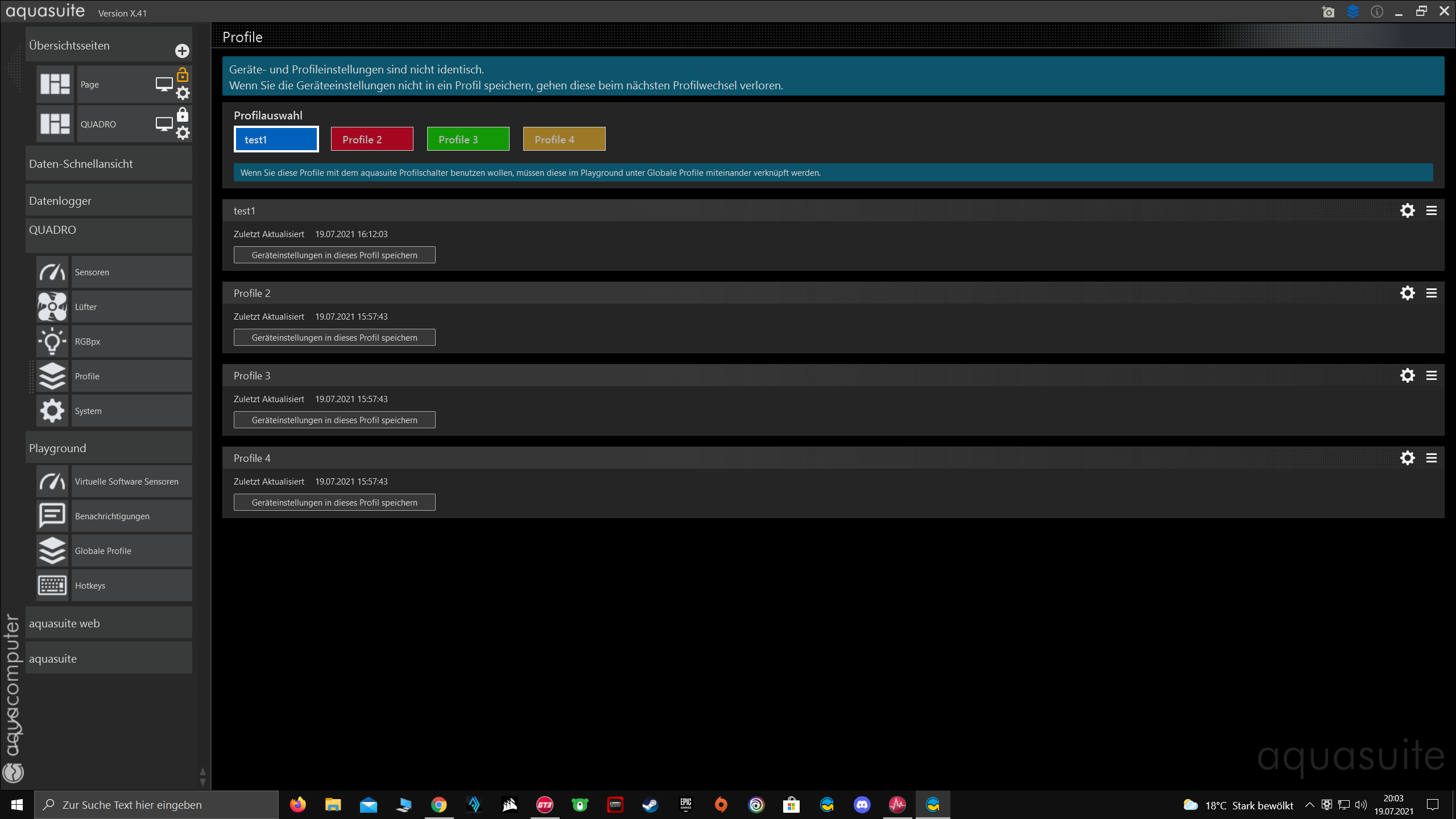Viewport: 1456px width, 819px height.
Task: Save device settings into Profile 4
Action: pyautogui.click(x=334, y=503)
